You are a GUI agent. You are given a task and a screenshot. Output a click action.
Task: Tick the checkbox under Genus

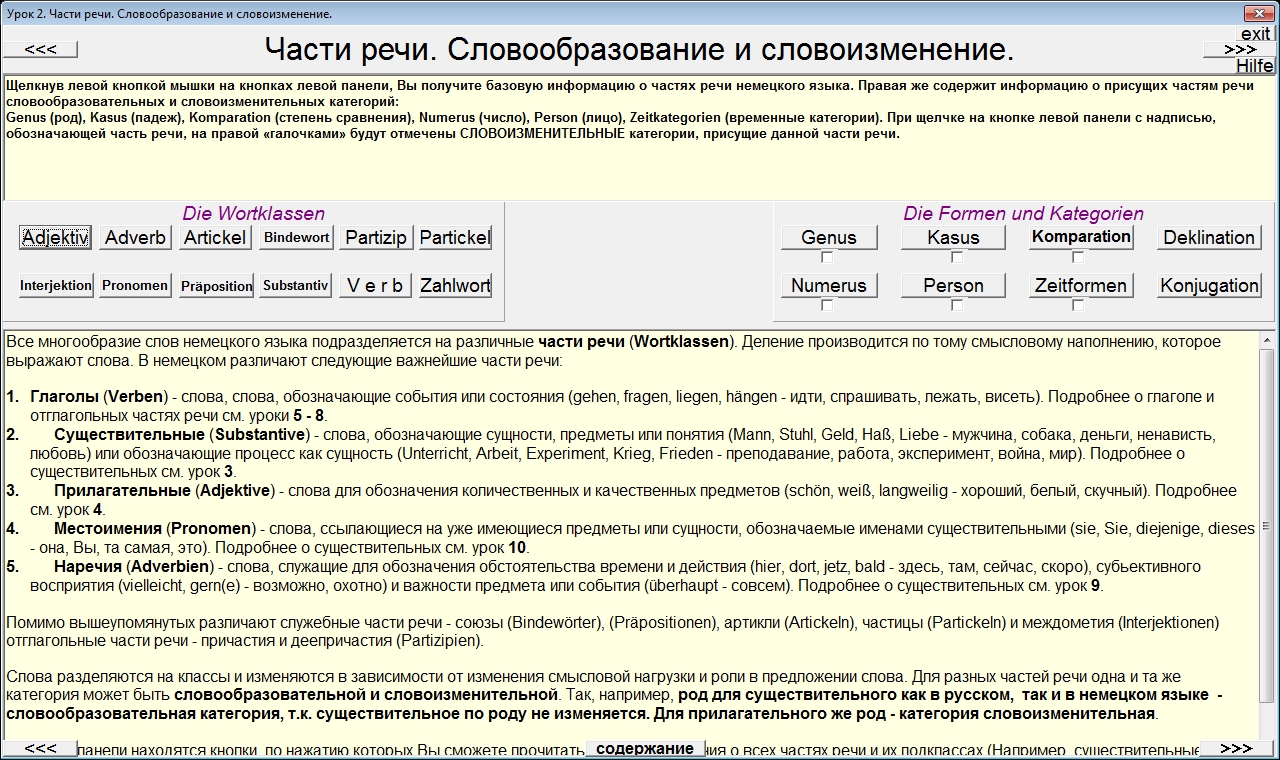[x=827, y=257]
